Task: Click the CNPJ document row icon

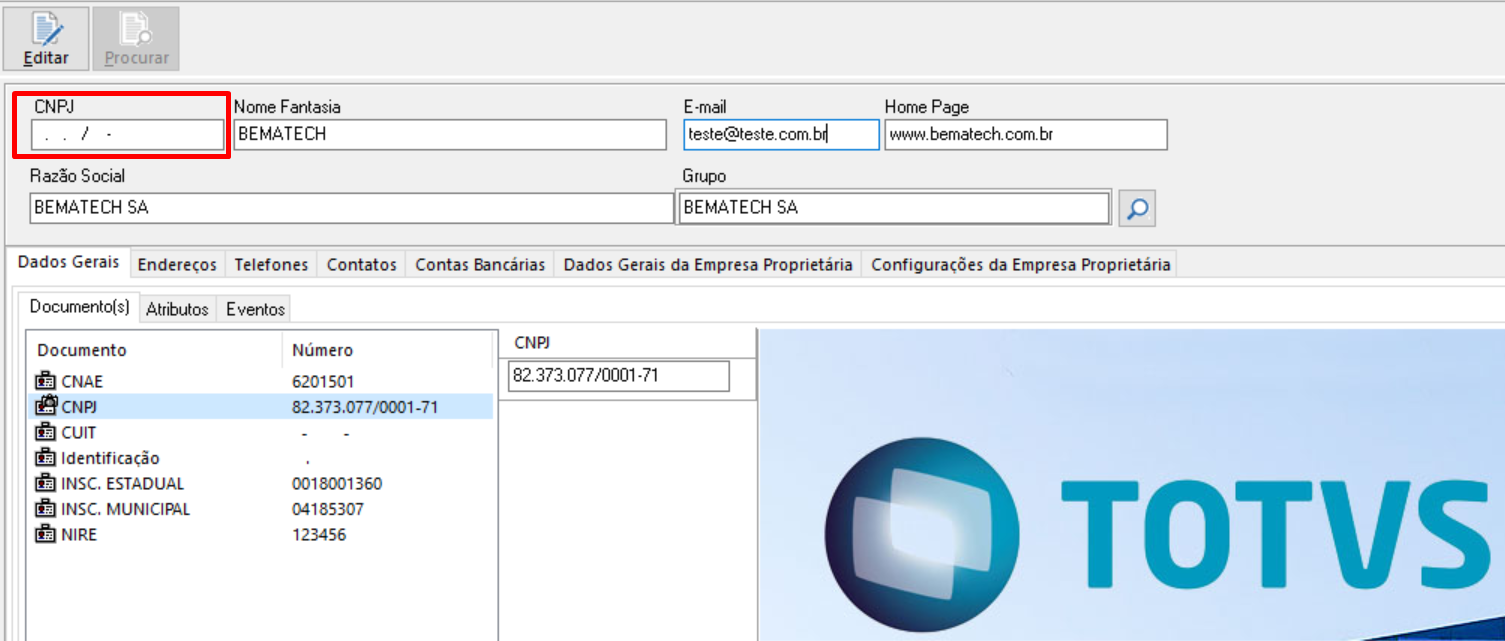Action: point(46,406)
